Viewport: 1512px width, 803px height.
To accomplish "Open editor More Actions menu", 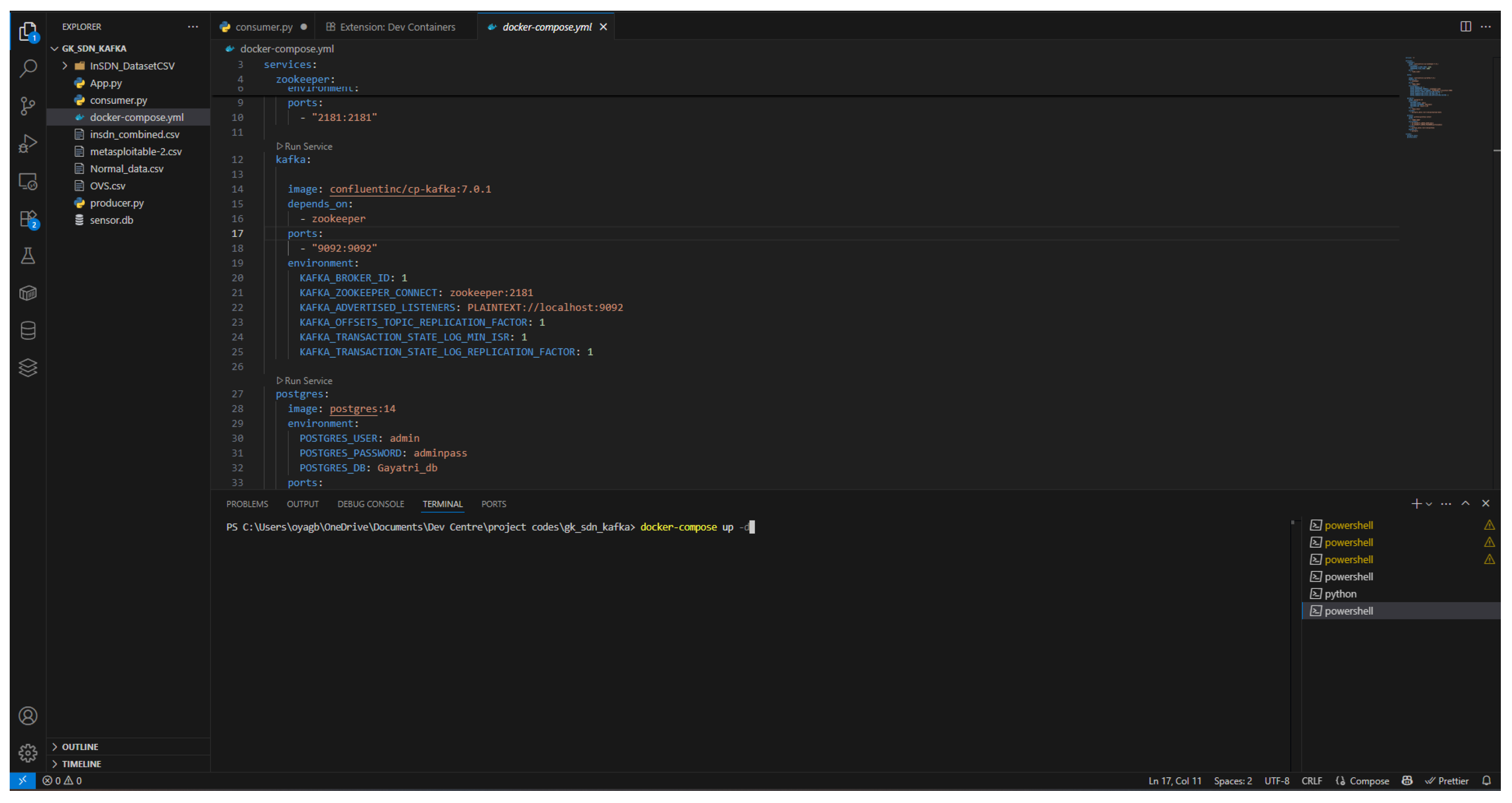I will [1486, 26].
